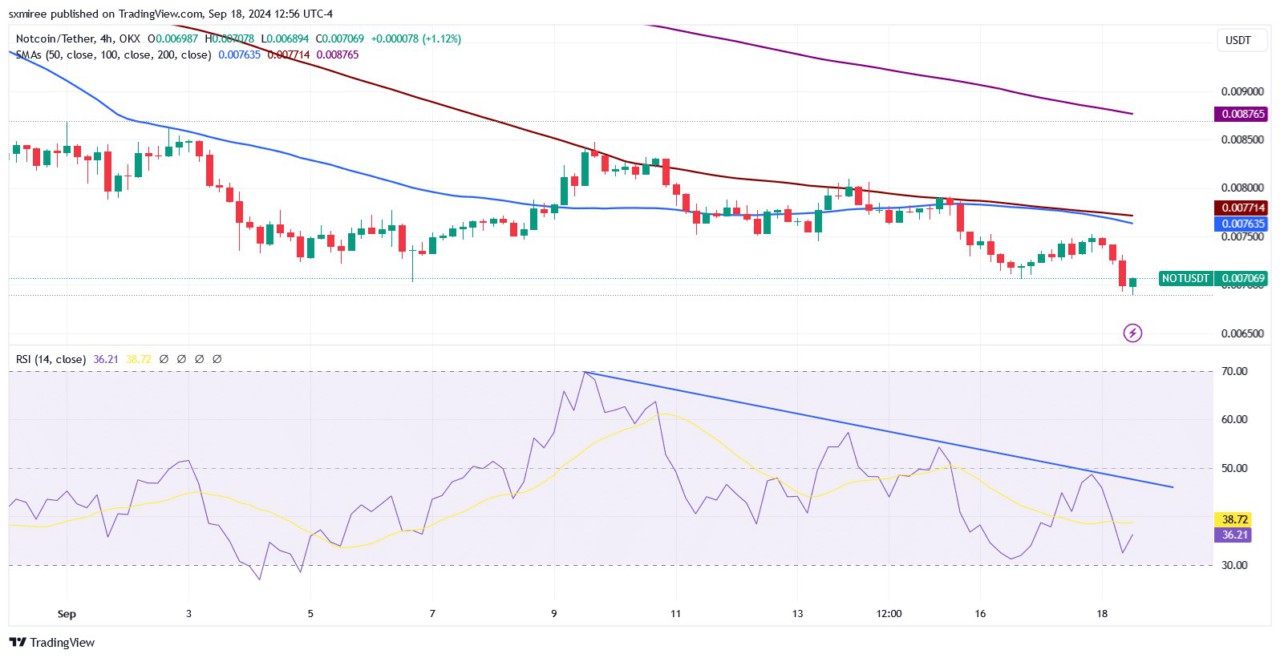Viewport: 1280px width, 658px height.
Task: Click the first empty-value symbol in RSI legend
Action: coord(163,358)
